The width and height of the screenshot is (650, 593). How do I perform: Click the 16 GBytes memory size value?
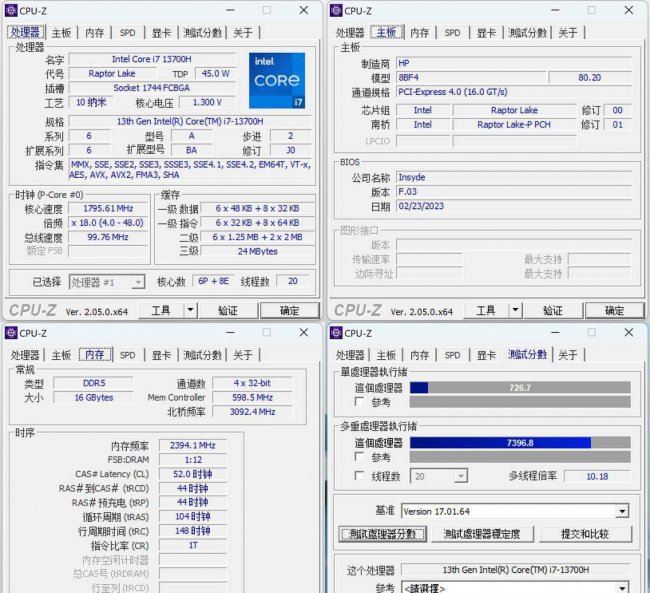click(94, 397)
